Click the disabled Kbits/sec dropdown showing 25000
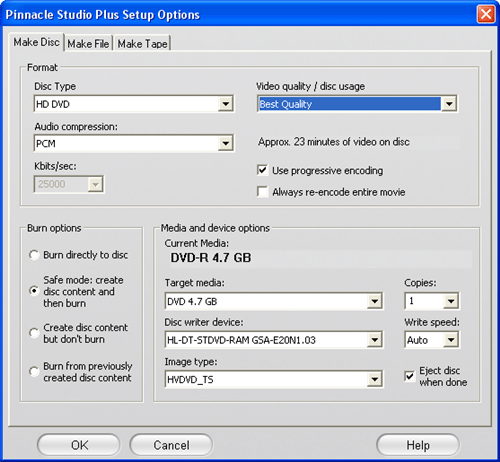Image resolution: width=500 pixels, height=462 pixels. (69, 184)
